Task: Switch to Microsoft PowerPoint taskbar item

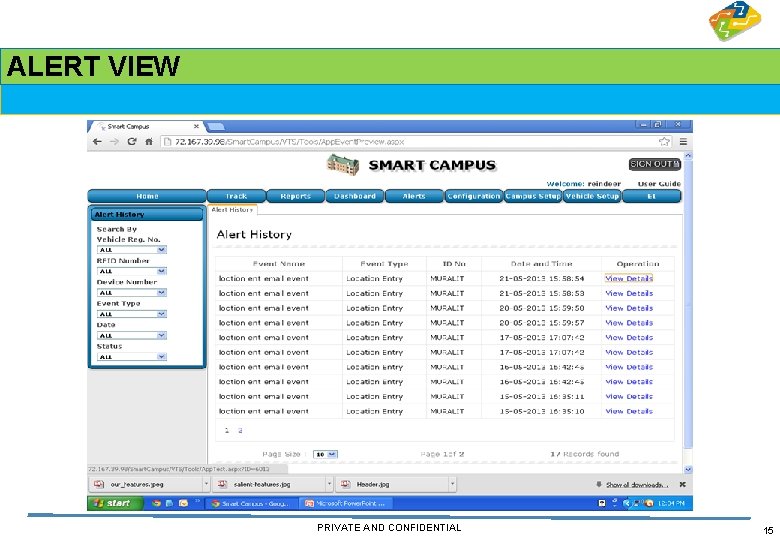Action: [346, 504]
